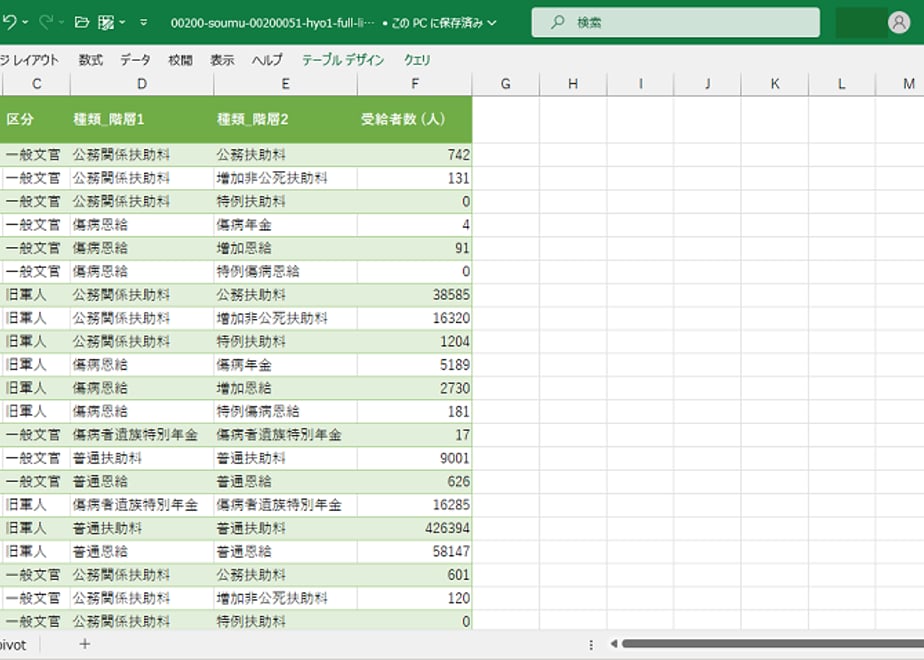Open the 数式 ribbon tab
The height and width of the screenshot is (660, 924).
click(x=91, y=60)
